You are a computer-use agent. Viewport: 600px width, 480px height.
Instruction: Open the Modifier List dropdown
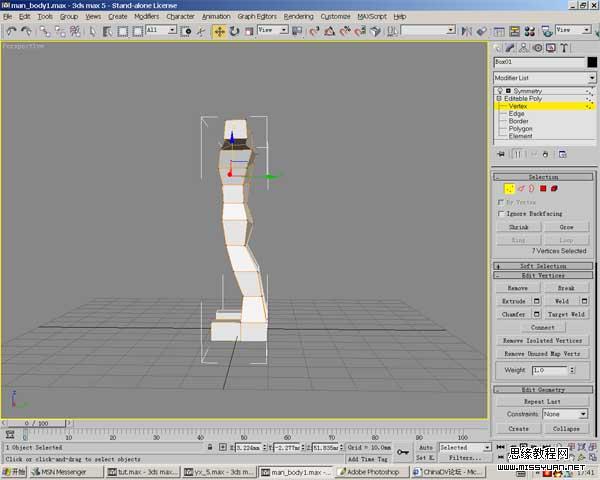coord(545,78)
